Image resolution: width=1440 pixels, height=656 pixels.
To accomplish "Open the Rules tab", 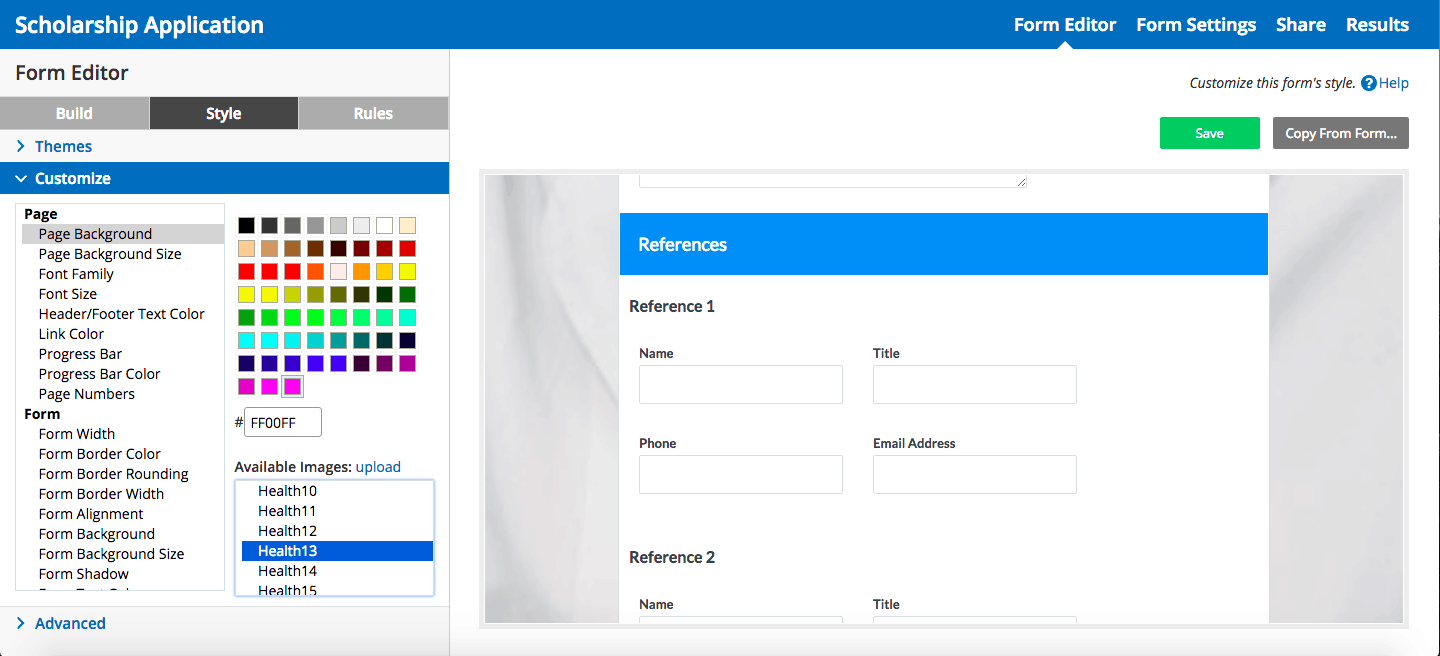I will pos(373,113).
